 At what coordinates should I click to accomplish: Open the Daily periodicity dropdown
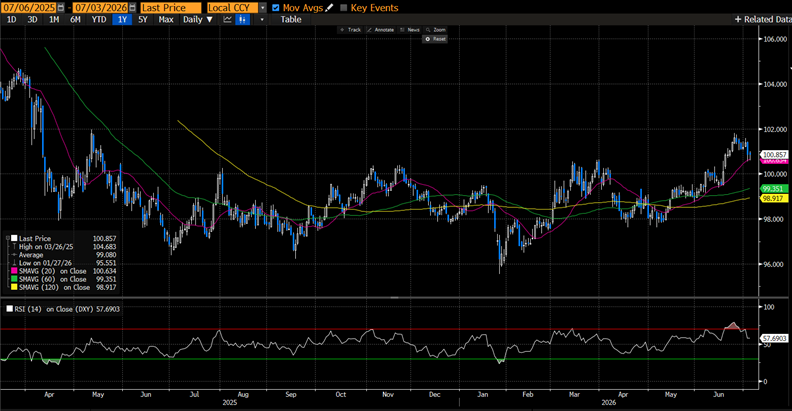(x=197, y=19)
